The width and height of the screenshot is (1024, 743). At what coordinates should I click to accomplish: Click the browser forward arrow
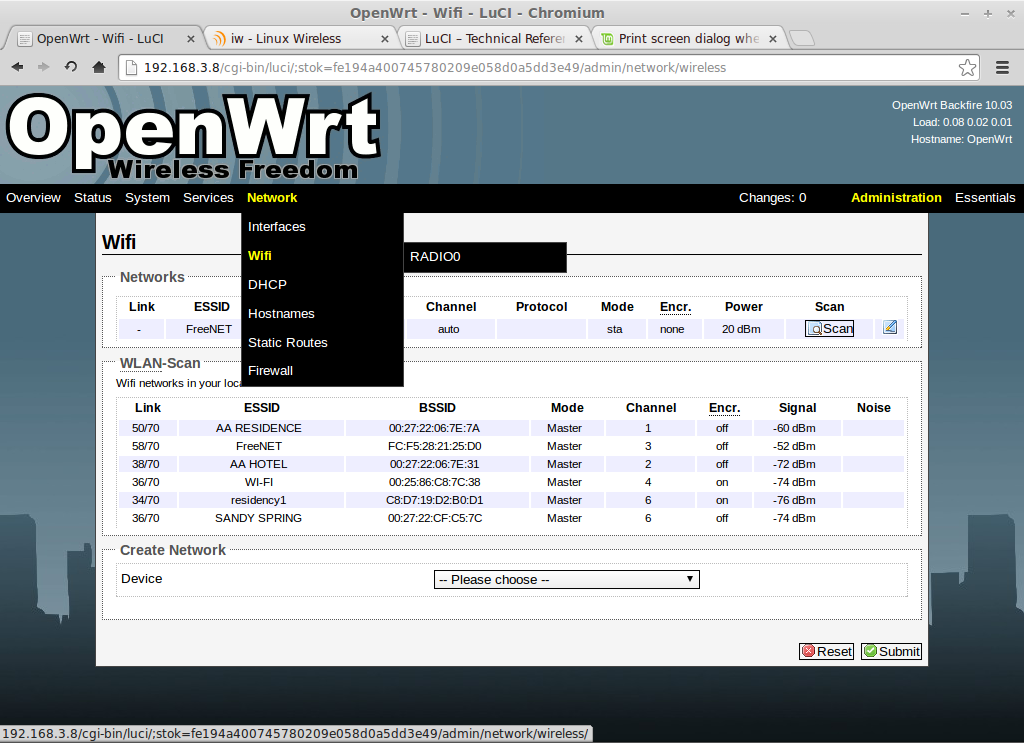tap(43, 67)
